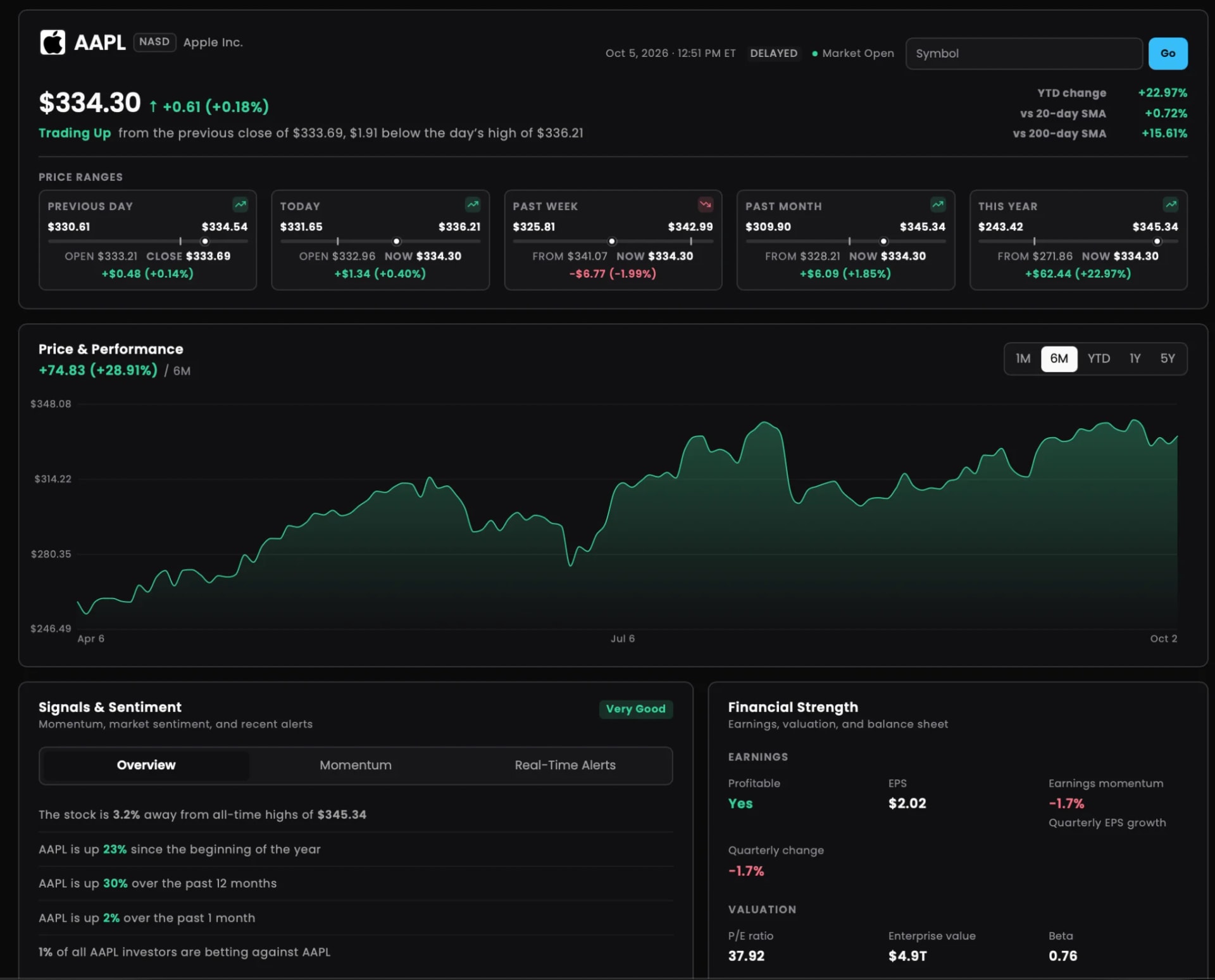Click the Apple logo icon
Screen dimensions: 1215x980
tap(53, 42)
